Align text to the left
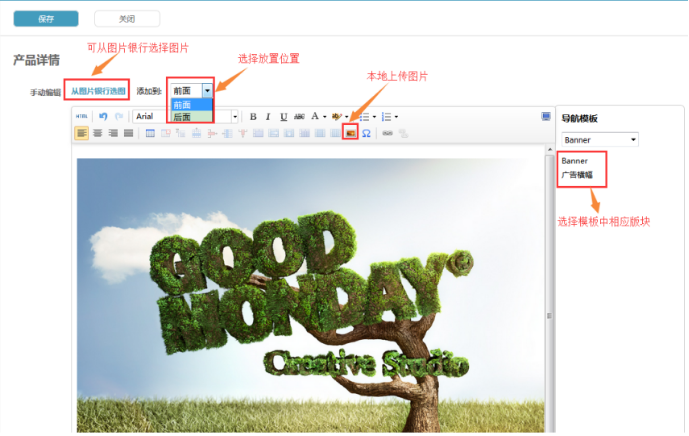Viewport: 689px width, 436px height. [x=82, y=133]
